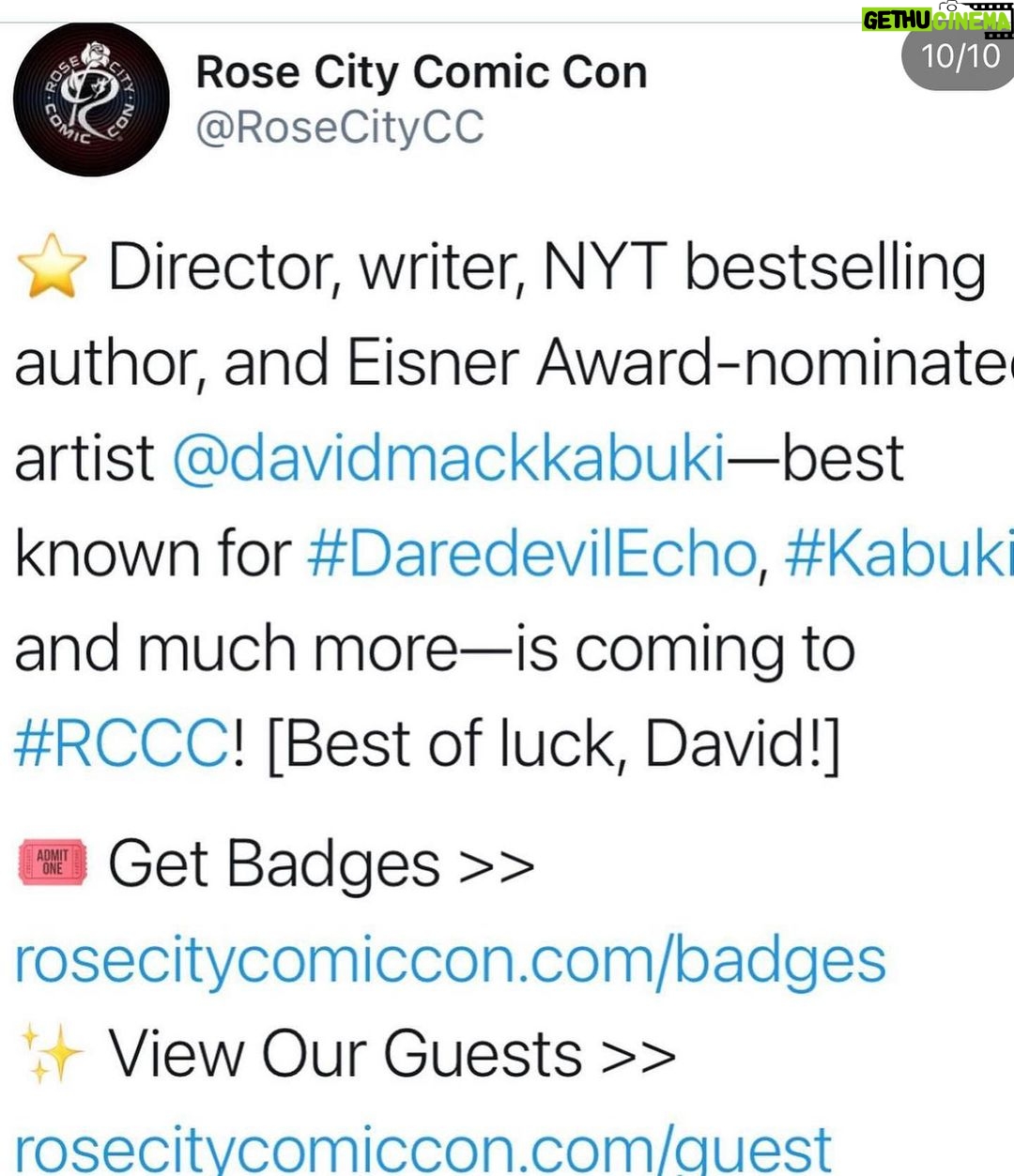Screen dimensions: 1014x1176
Task: Click the sparkles emoji before View Our Guests
Action: click(52, 1053)
